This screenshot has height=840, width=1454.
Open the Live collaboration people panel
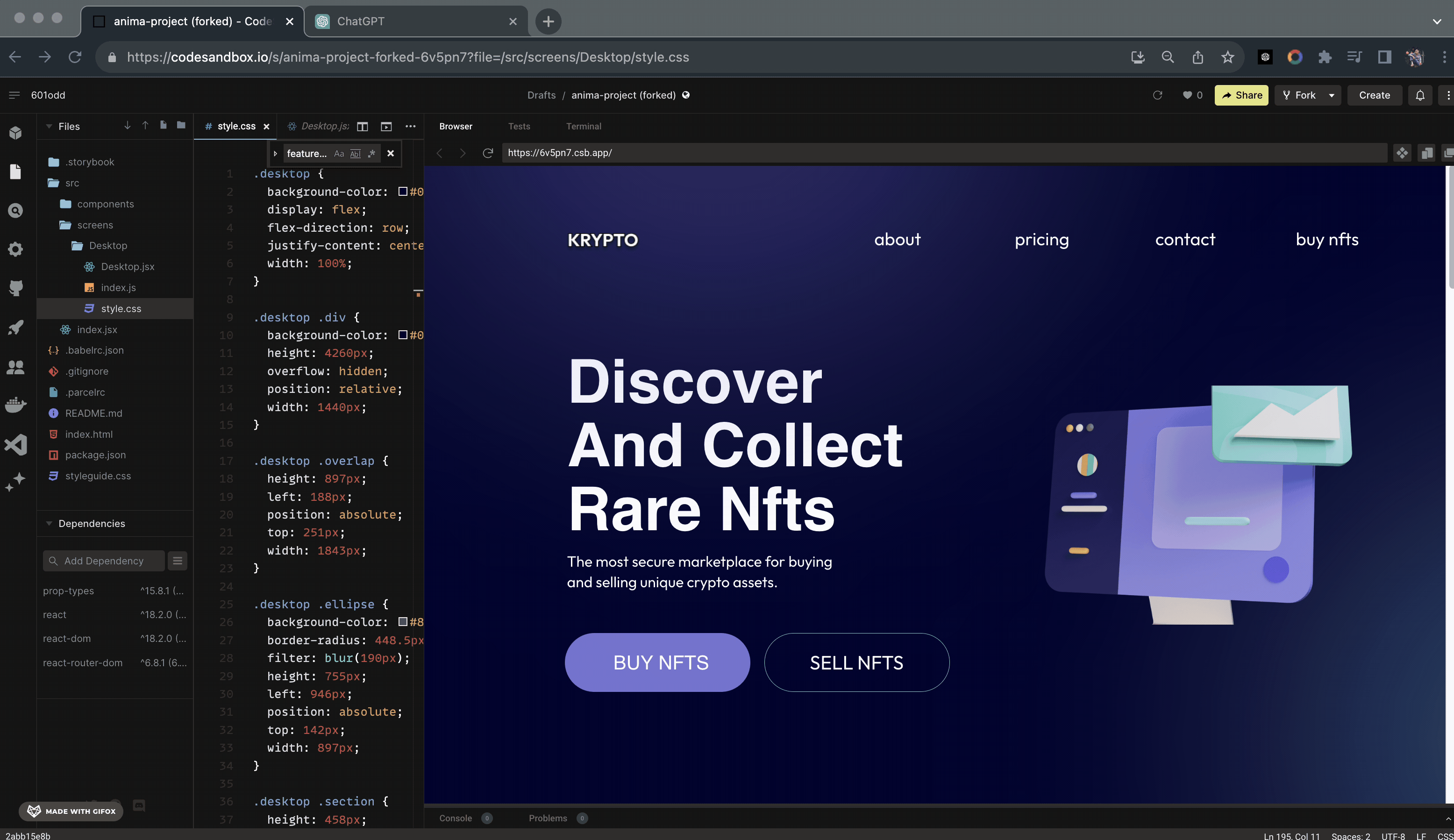click(x=15, y=367)
